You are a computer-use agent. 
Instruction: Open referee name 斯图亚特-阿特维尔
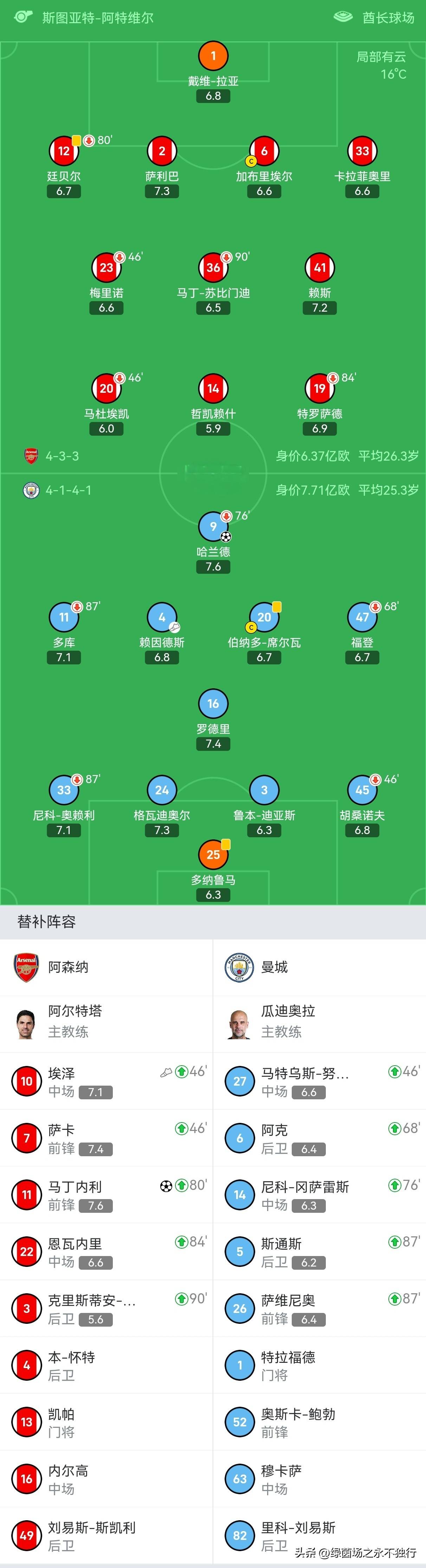point(97,18)
